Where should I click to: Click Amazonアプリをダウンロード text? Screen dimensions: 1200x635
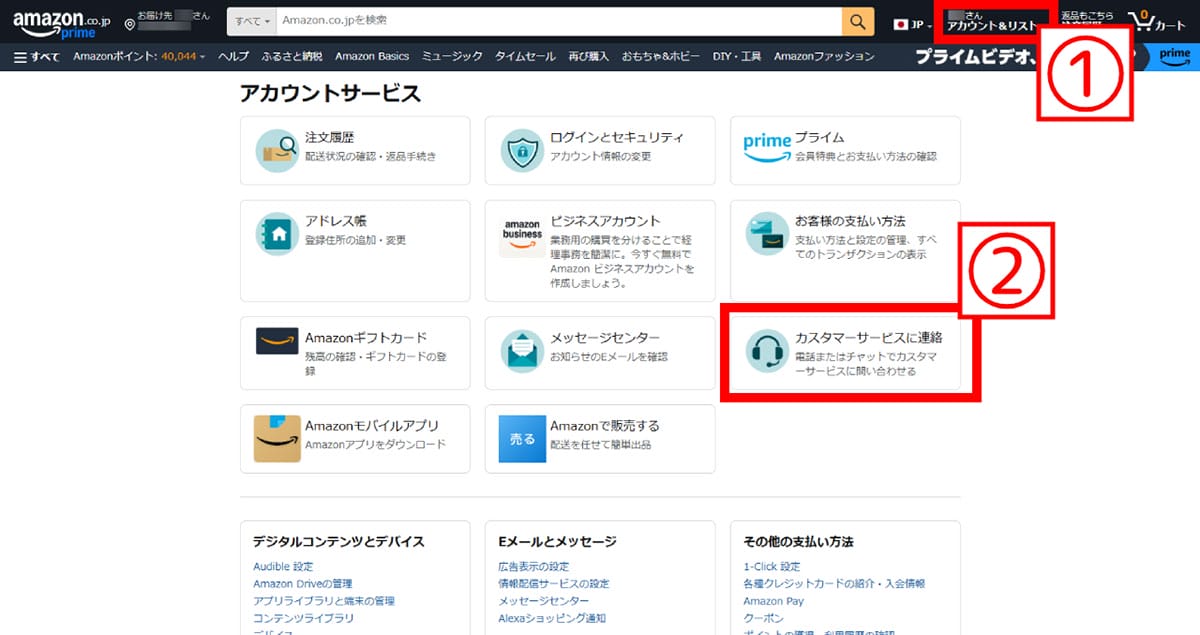click(375, 445)
